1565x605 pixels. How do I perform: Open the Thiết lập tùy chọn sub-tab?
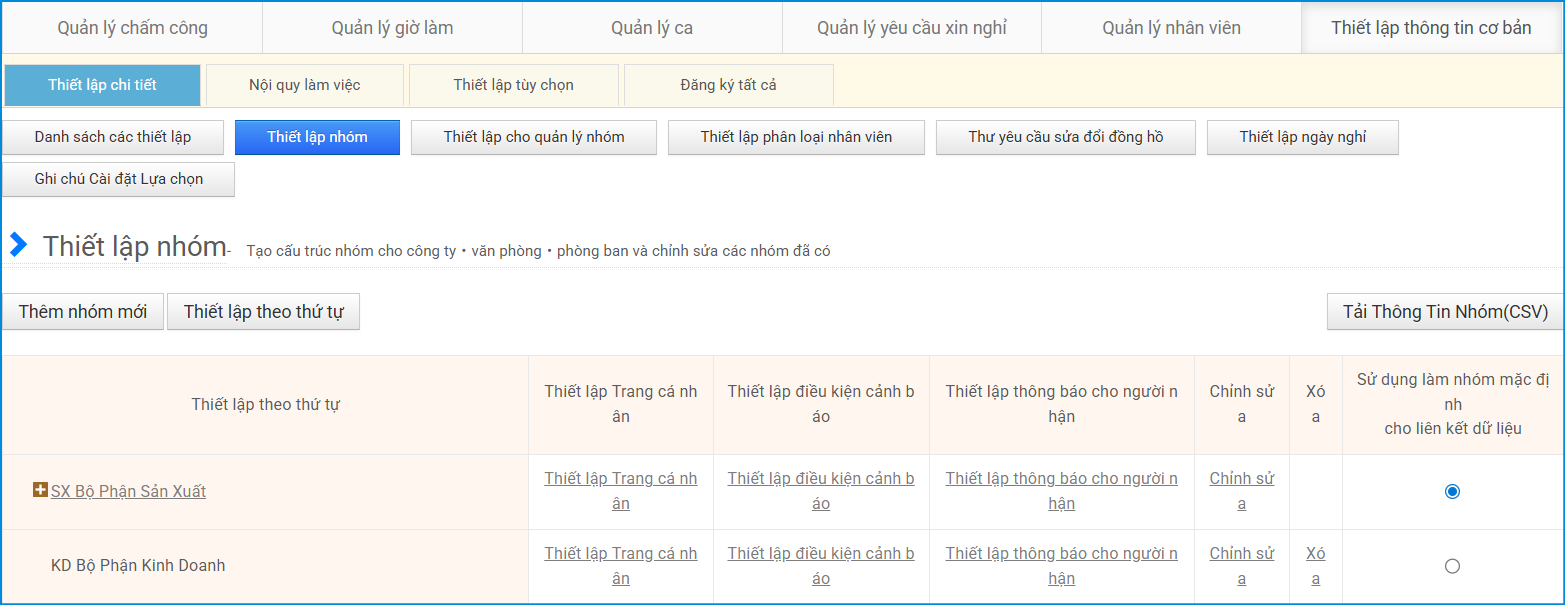coord(513,85)
